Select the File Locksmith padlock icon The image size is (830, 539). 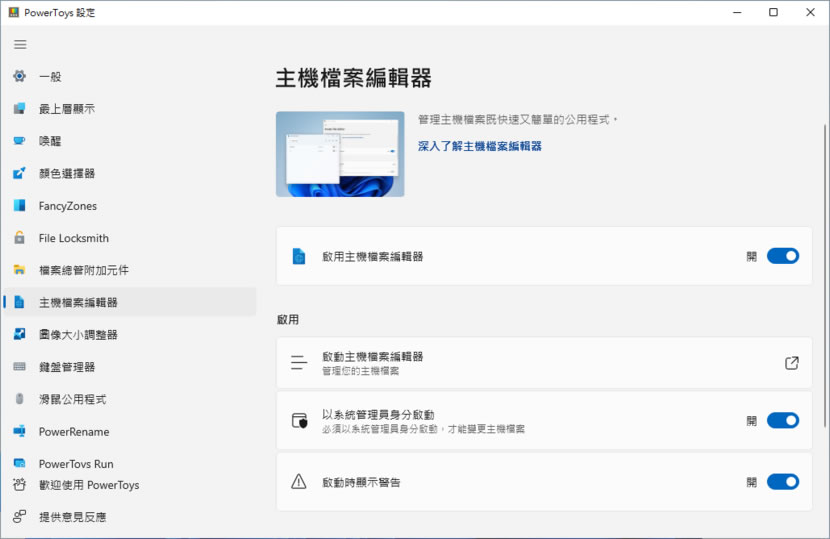19,238
